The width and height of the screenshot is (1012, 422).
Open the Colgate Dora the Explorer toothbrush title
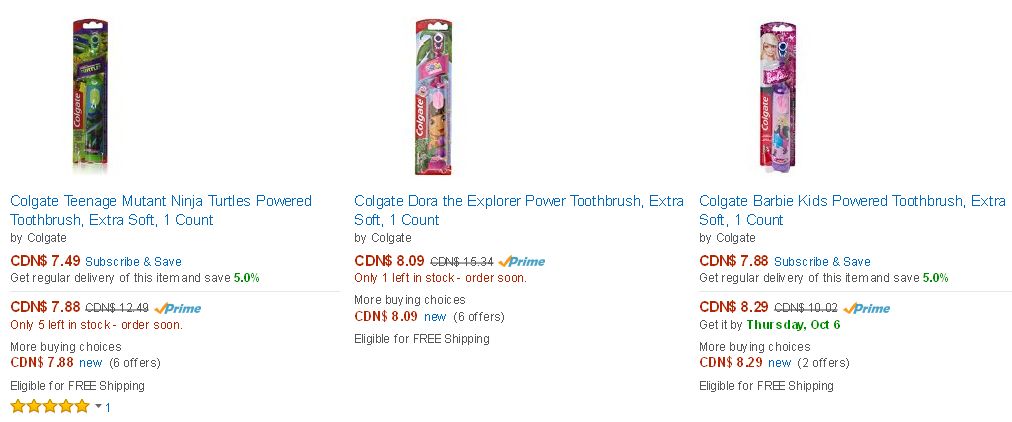point(519,210)
